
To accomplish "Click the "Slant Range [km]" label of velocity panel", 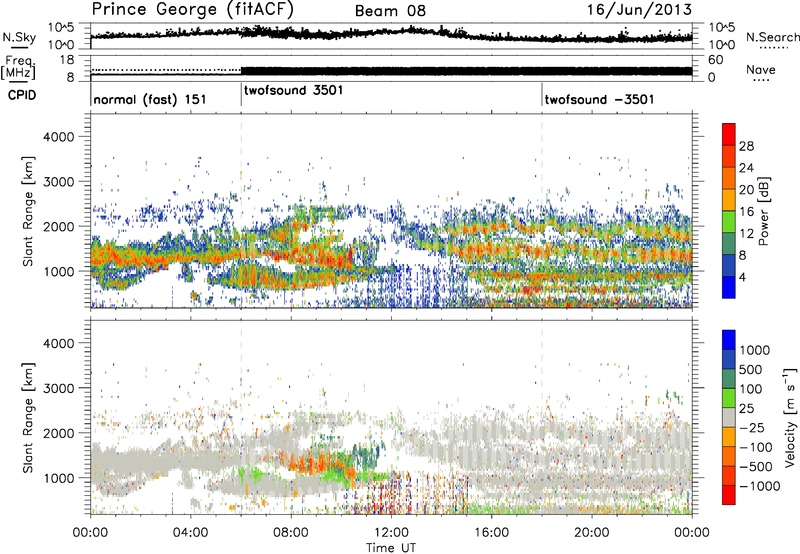I will pyautogui.click(x=28, y=417).
